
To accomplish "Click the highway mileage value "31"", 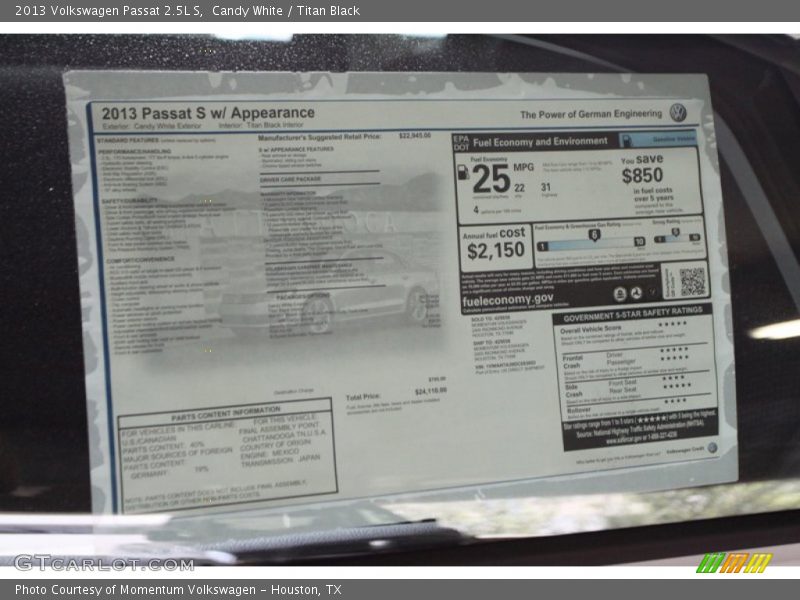I will point(546,187).
